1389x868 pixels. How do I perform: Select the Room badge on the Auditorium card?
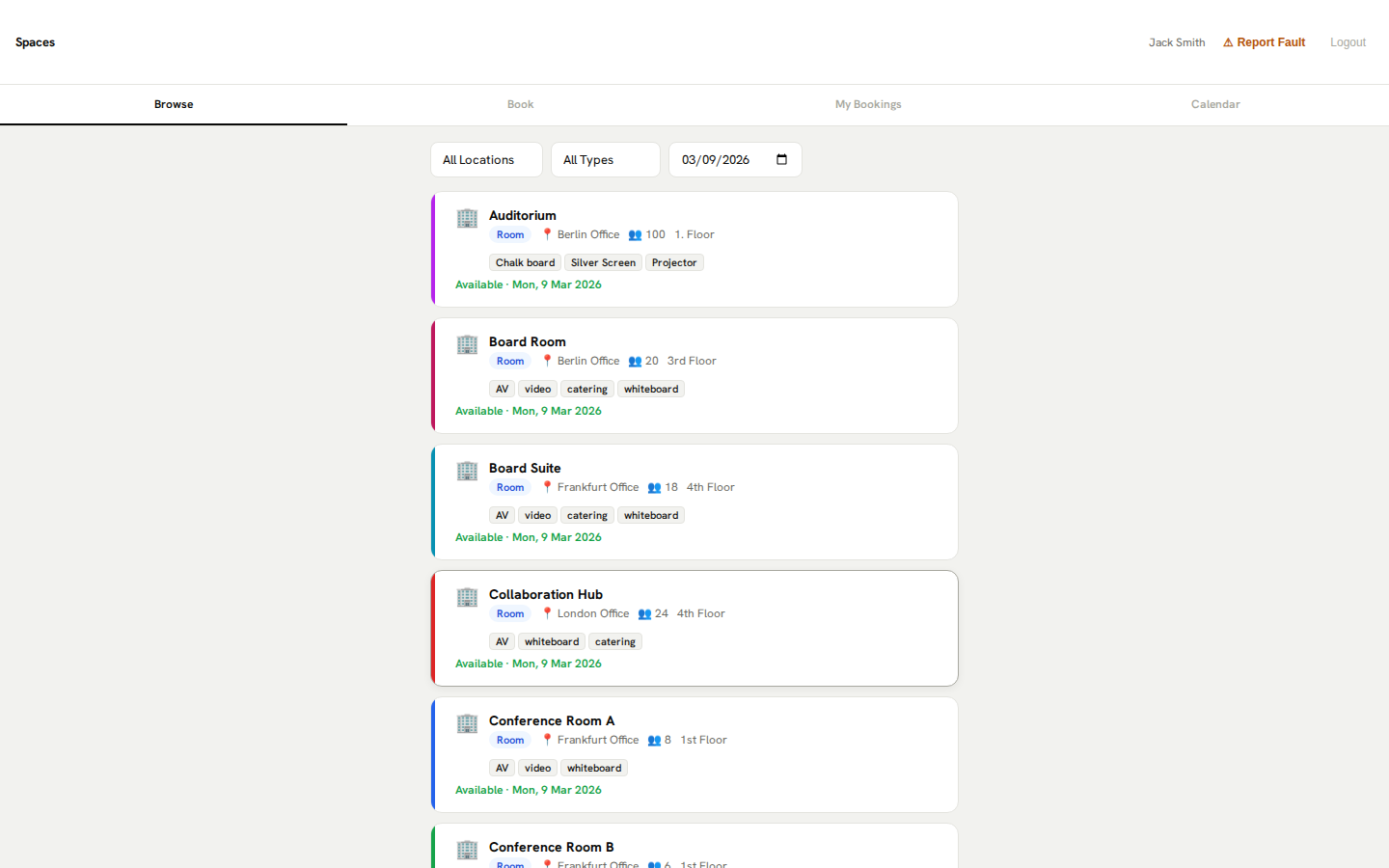point(510,234)
